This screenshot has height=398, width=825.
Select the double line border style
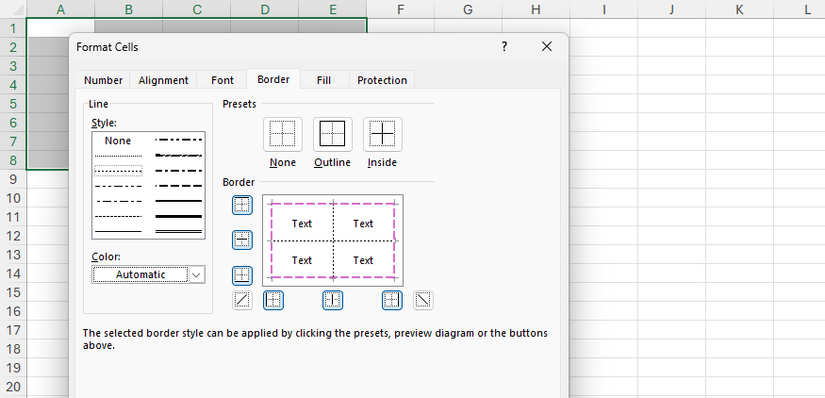coord(179,231)
